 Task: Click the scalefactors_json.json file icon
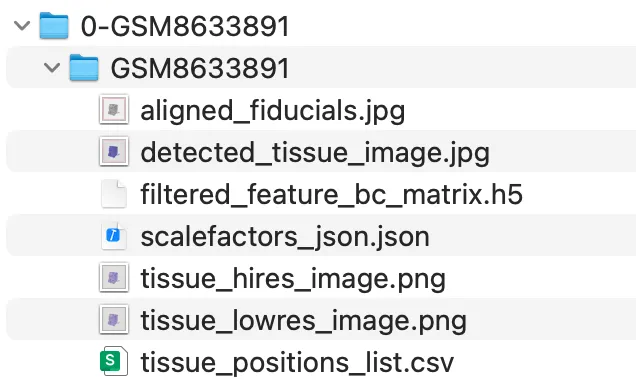(x=114, y=236)
